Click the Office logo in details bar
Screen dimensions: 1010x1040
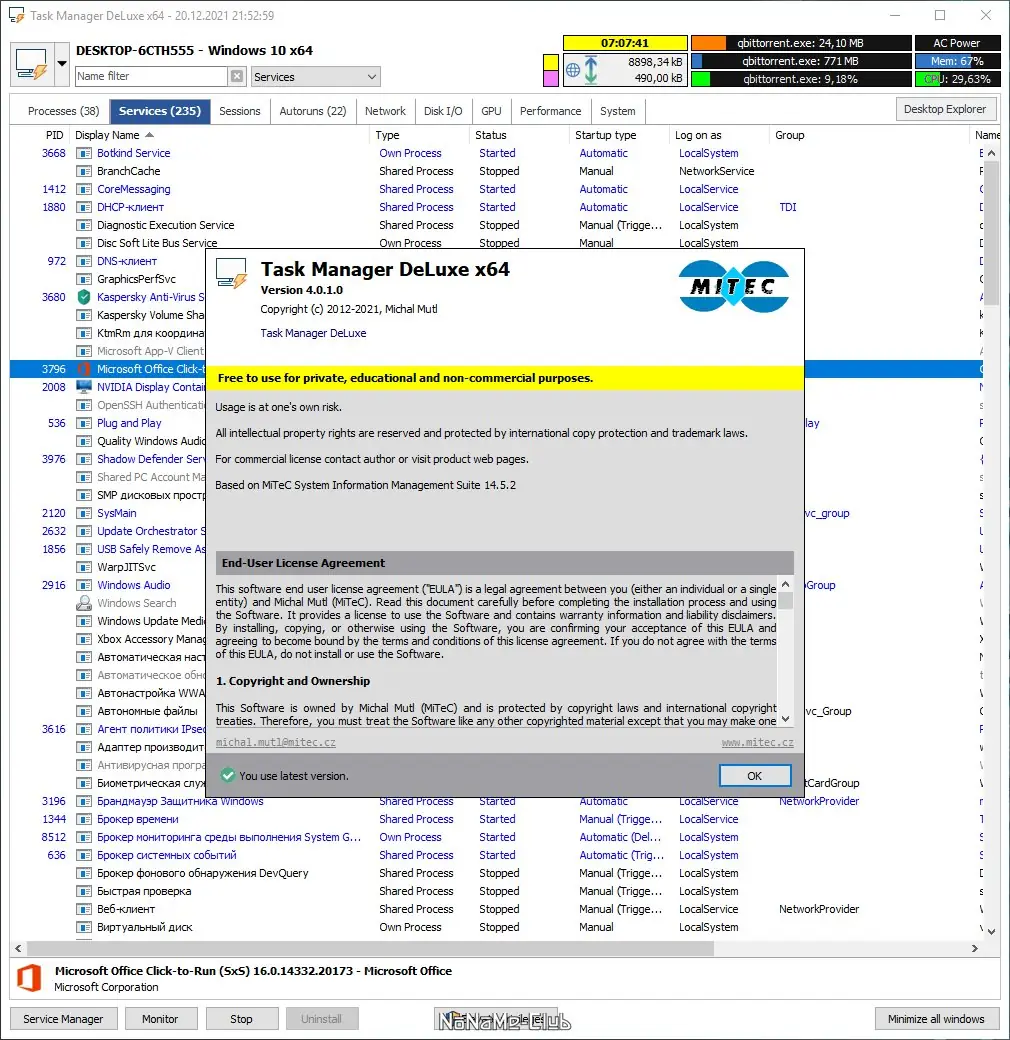click(29, 978)
